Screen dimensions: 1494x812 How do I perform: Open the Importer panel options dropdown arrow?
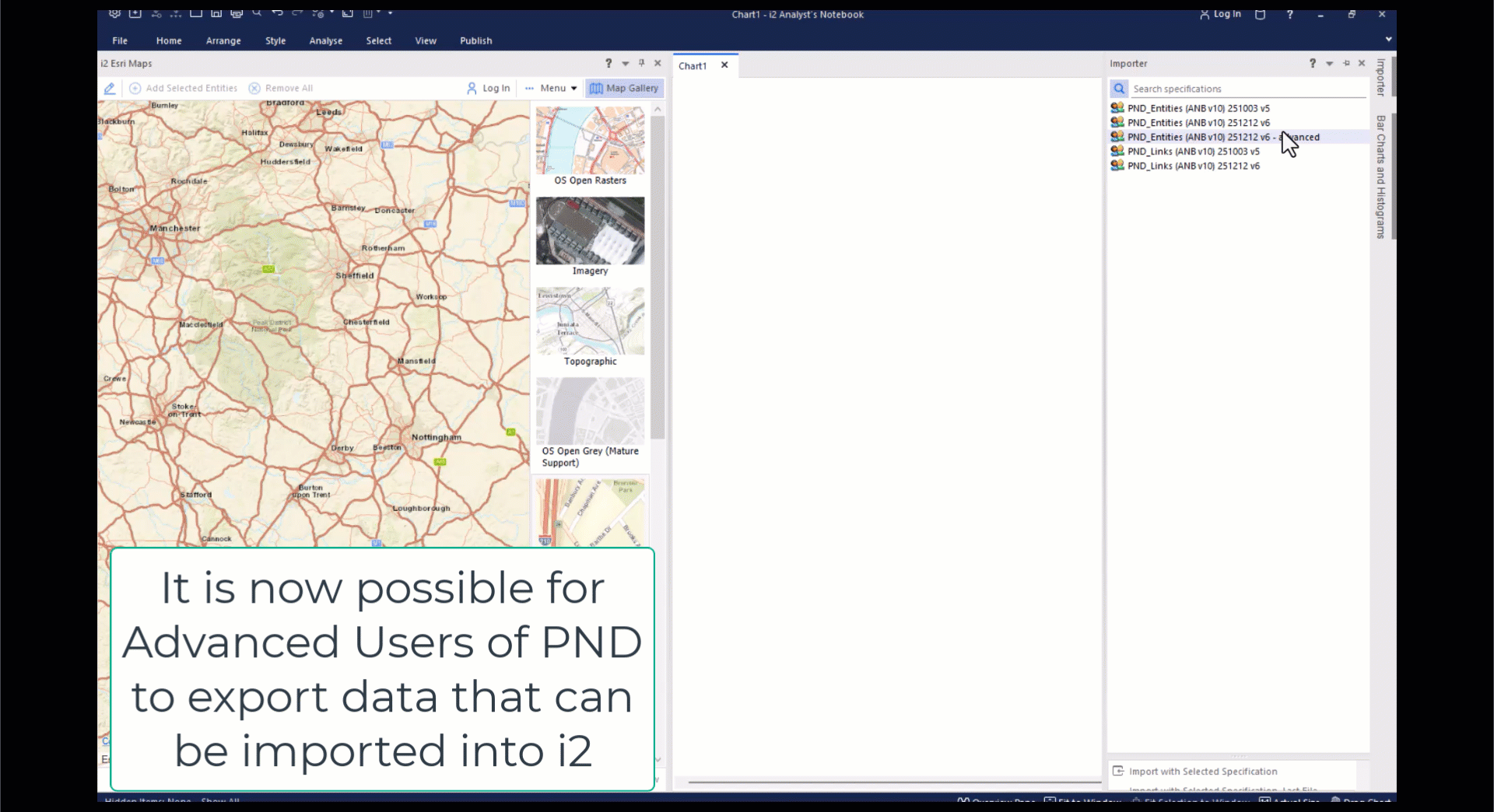click(1329, 64)
